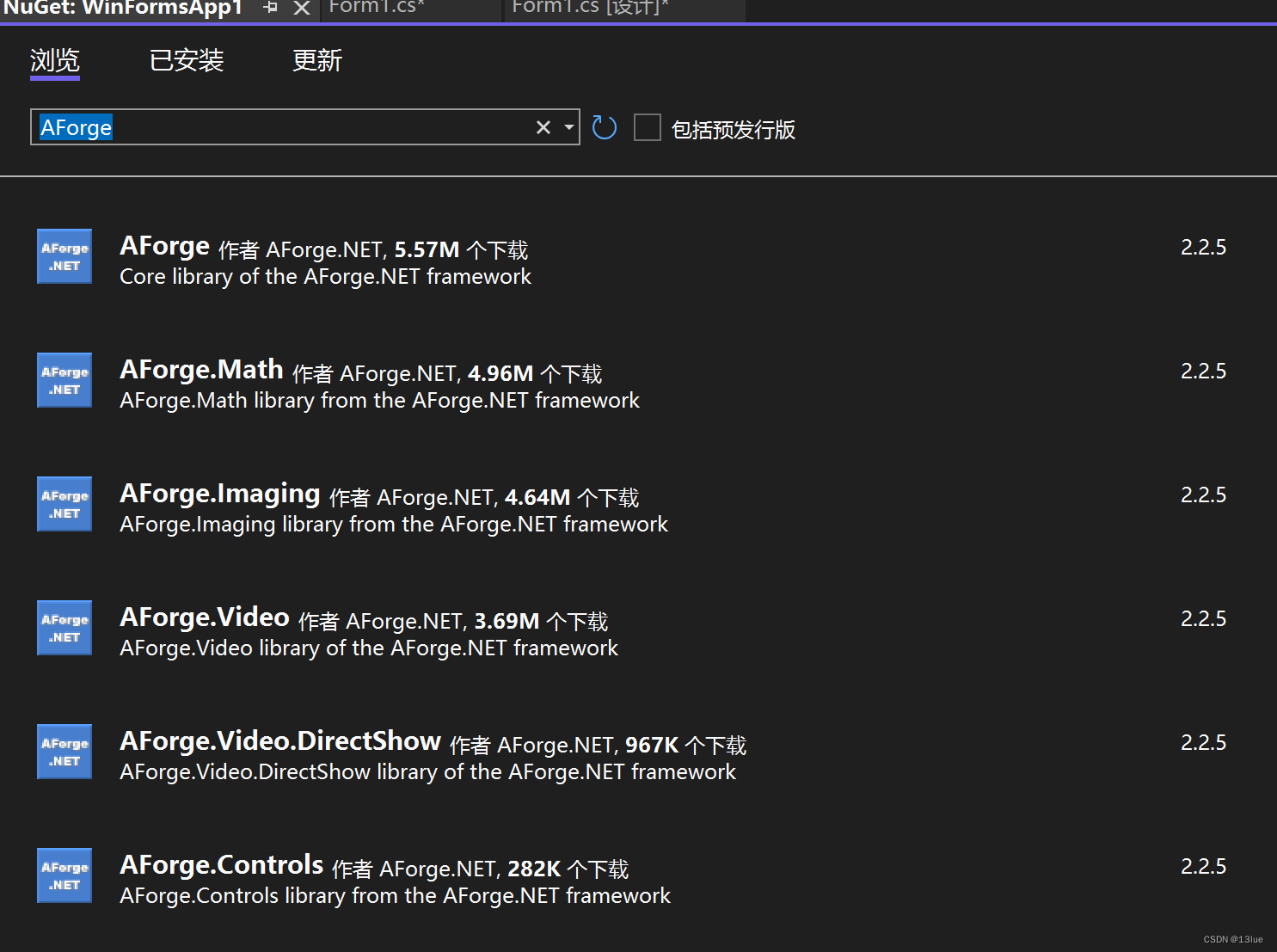
Task: Click the AForge.Controls library description text
Action: (395, 896)
